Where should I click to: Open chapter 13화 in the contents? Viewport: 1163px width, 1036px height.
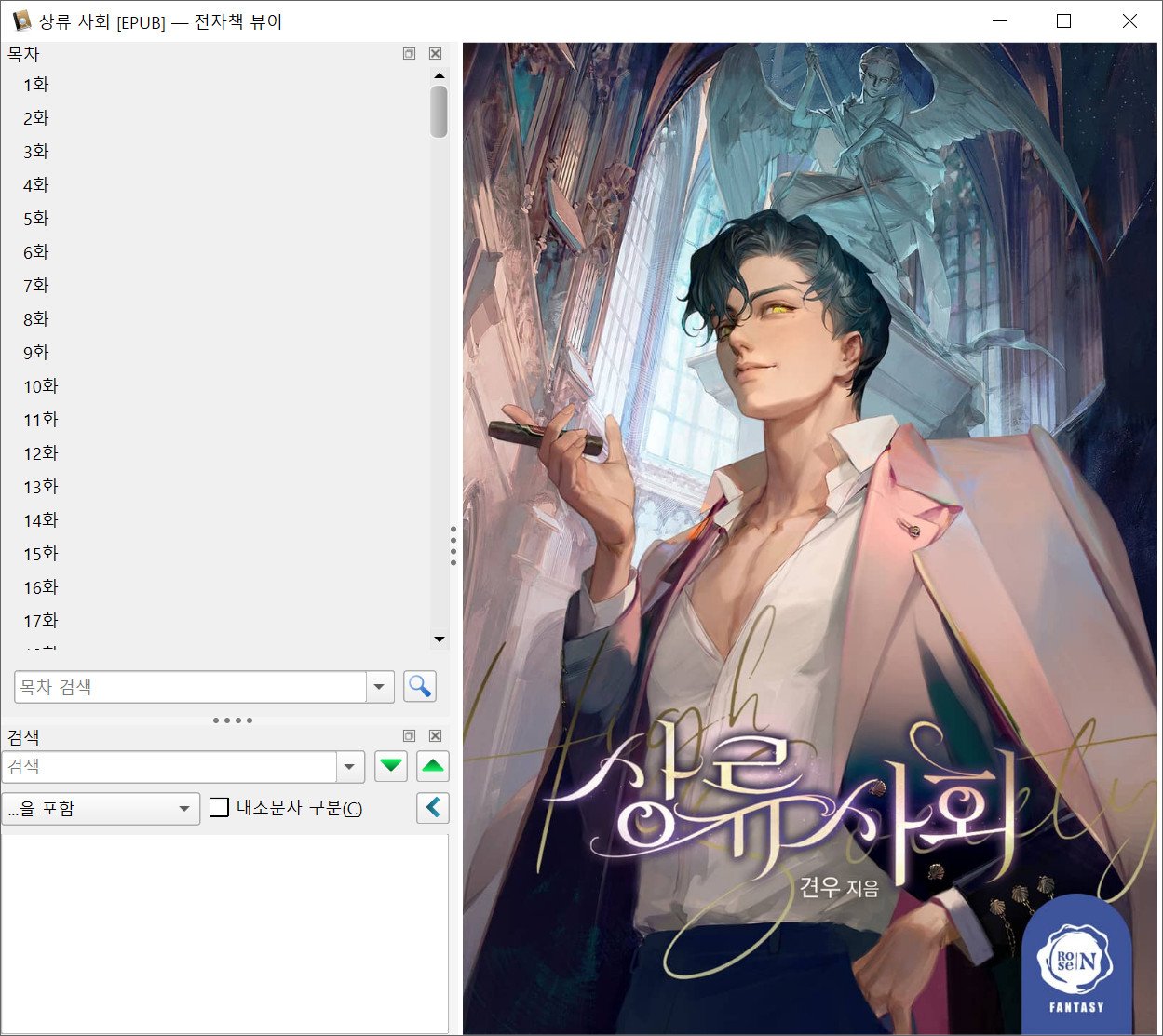click(40, 487)
